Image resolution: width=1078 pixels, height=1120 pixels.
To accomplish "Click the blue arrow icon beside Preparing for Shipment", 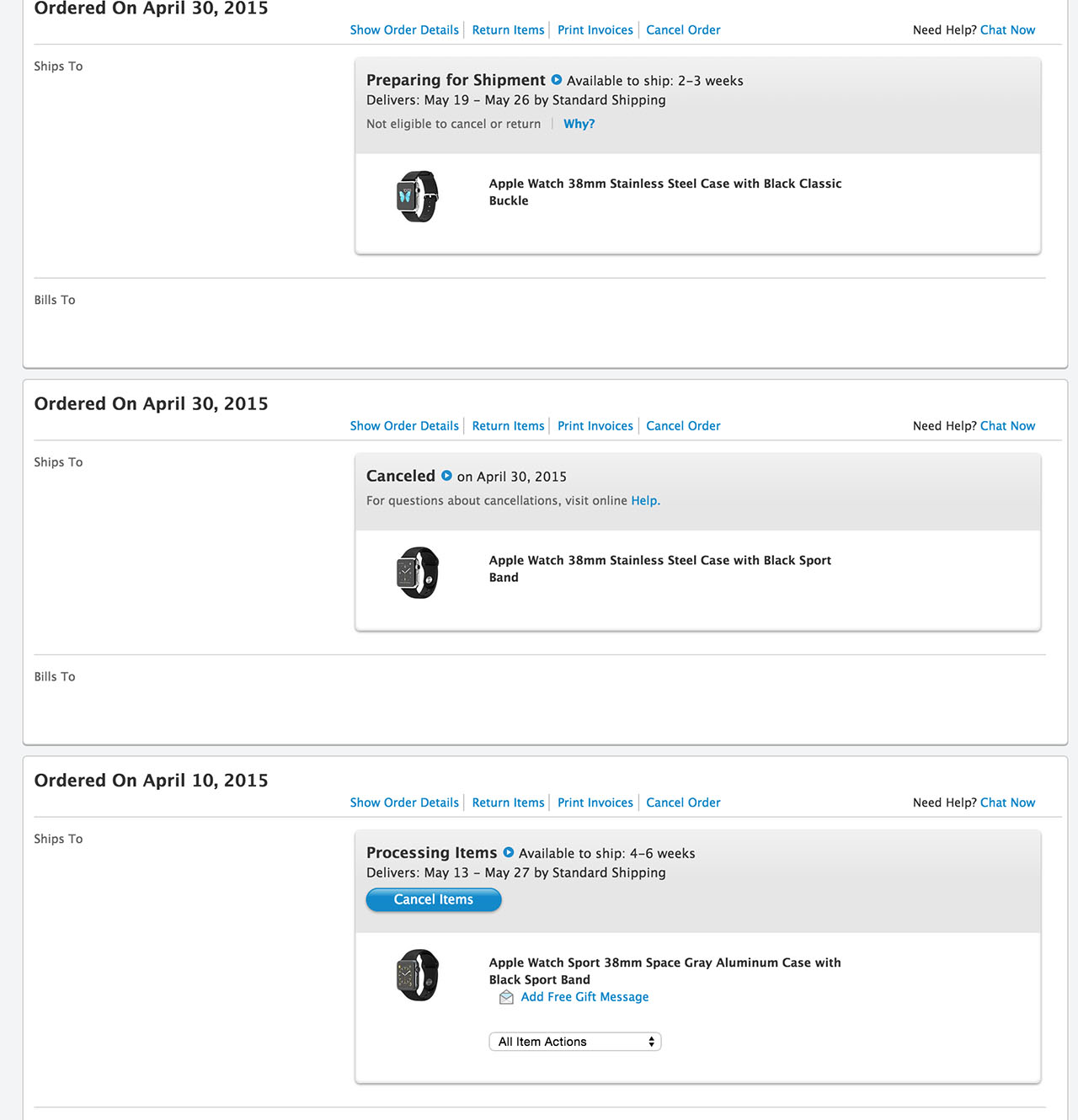I will tap(557, 80).
